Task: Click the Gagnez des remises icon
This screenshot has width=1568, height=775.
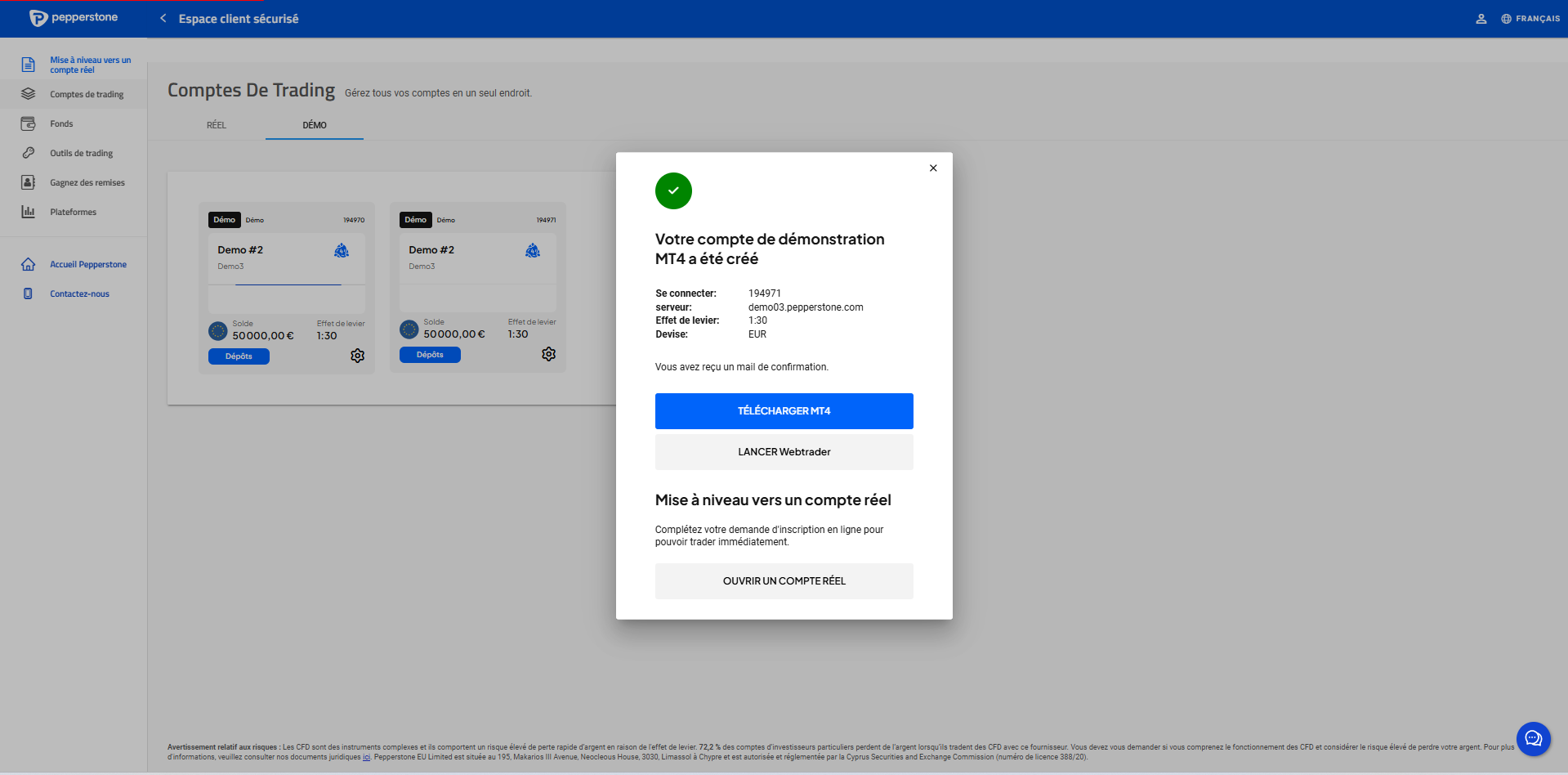Action: 28,182
